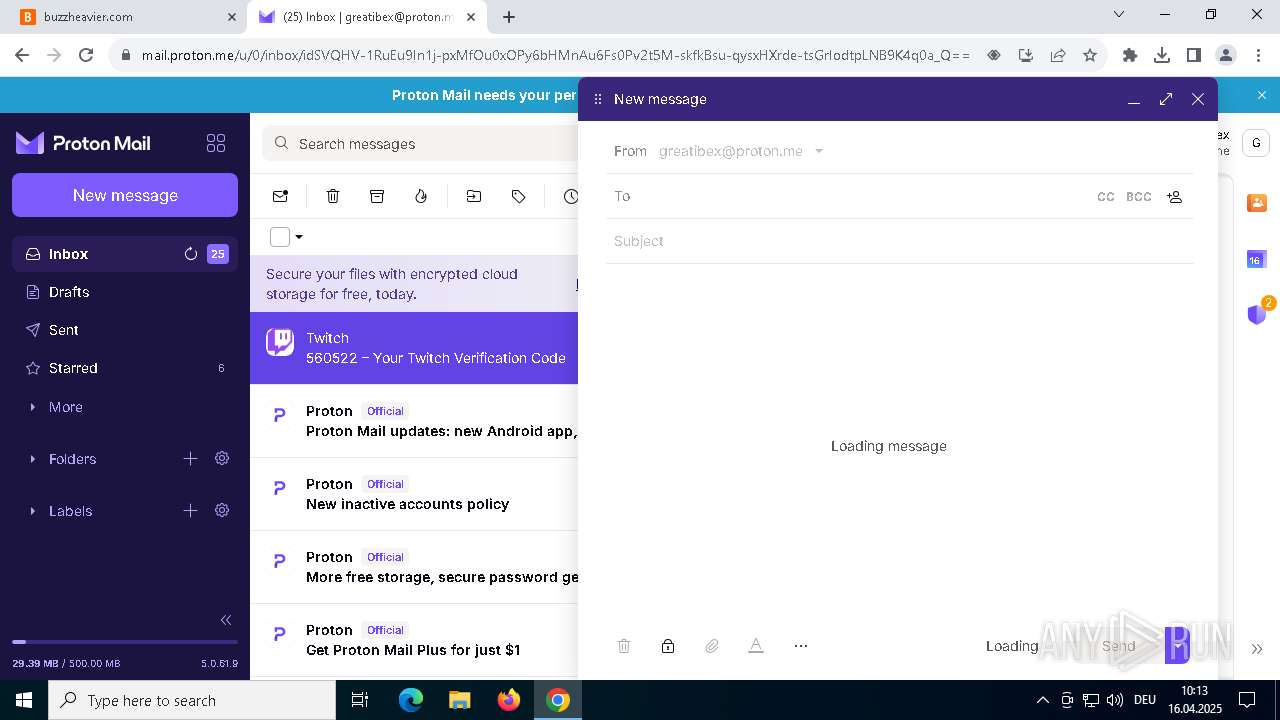Open the Sent folder

tap(125, 330)
